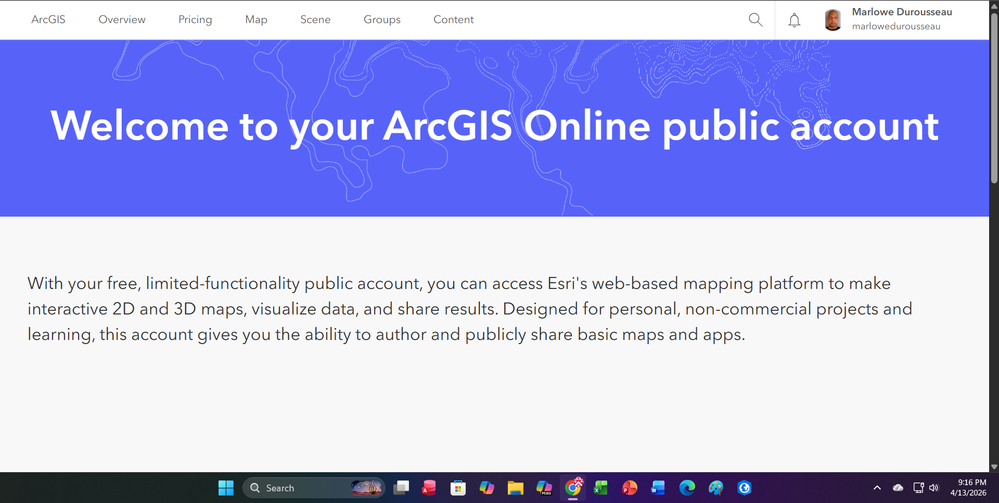Image resolution: width=999 pixels, height=503 pixels.
Task: Open the Marlowe Durousseau account menu
Action: 888,20
